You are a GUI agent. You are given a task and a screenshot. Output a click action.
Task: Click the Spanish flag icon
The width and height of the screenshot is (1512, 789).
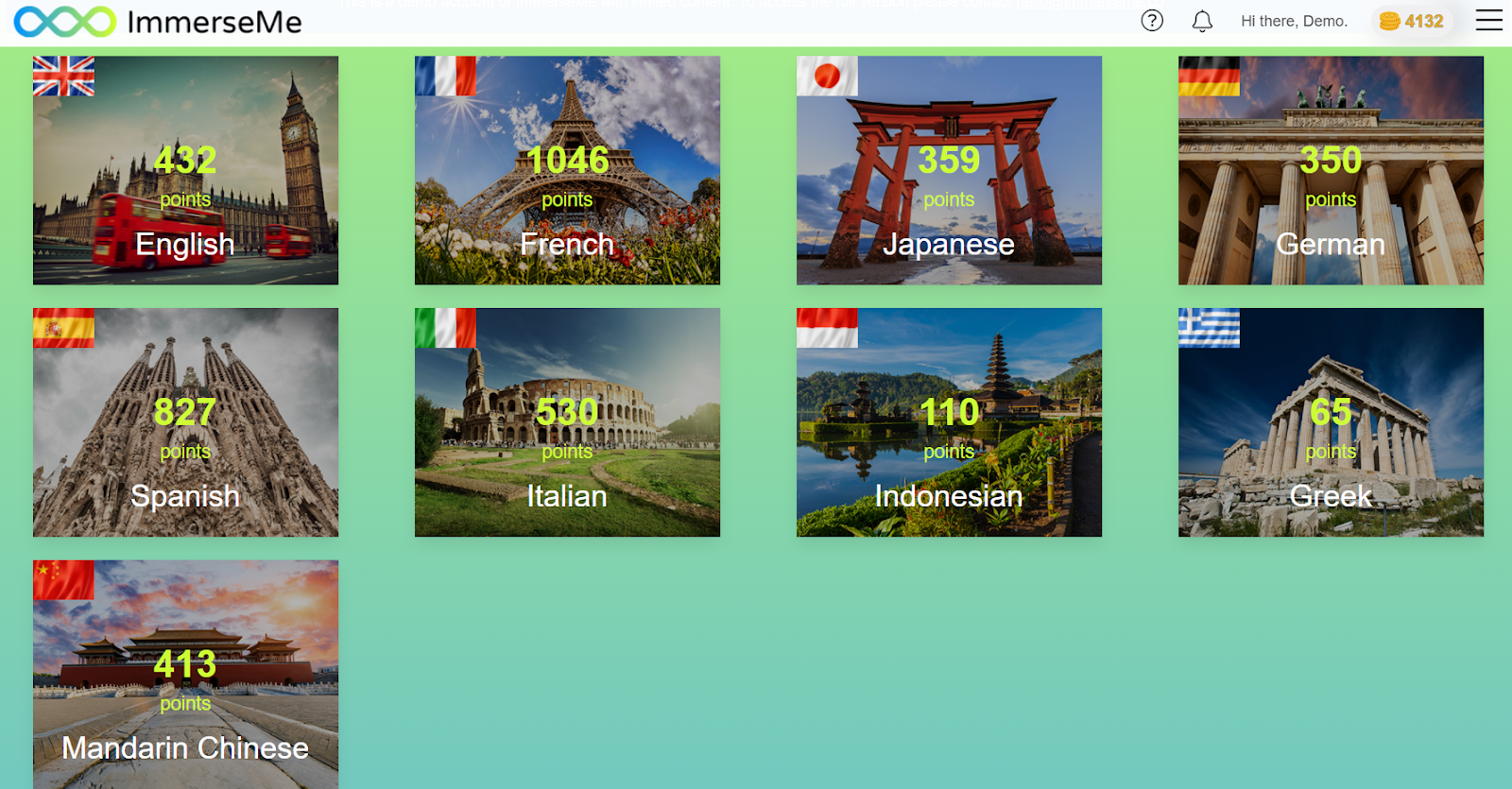[x=63, y=328]
